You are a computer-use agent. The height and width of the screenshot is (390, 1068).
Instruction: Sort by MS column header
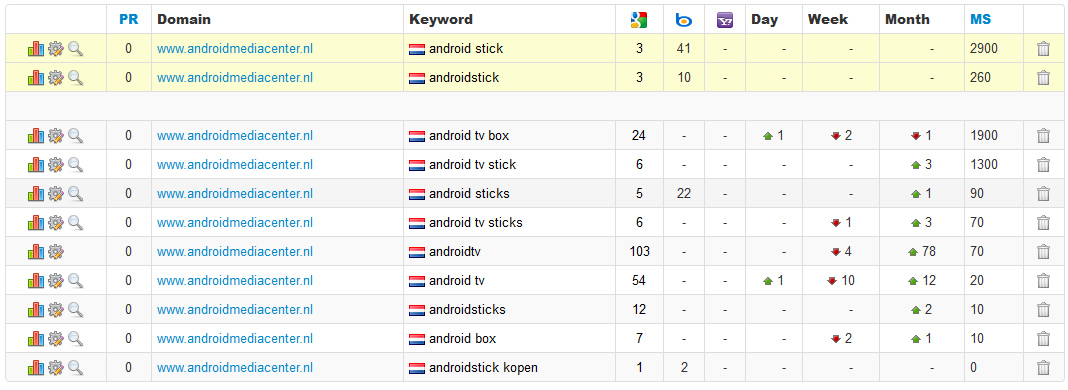pos(981,20)
